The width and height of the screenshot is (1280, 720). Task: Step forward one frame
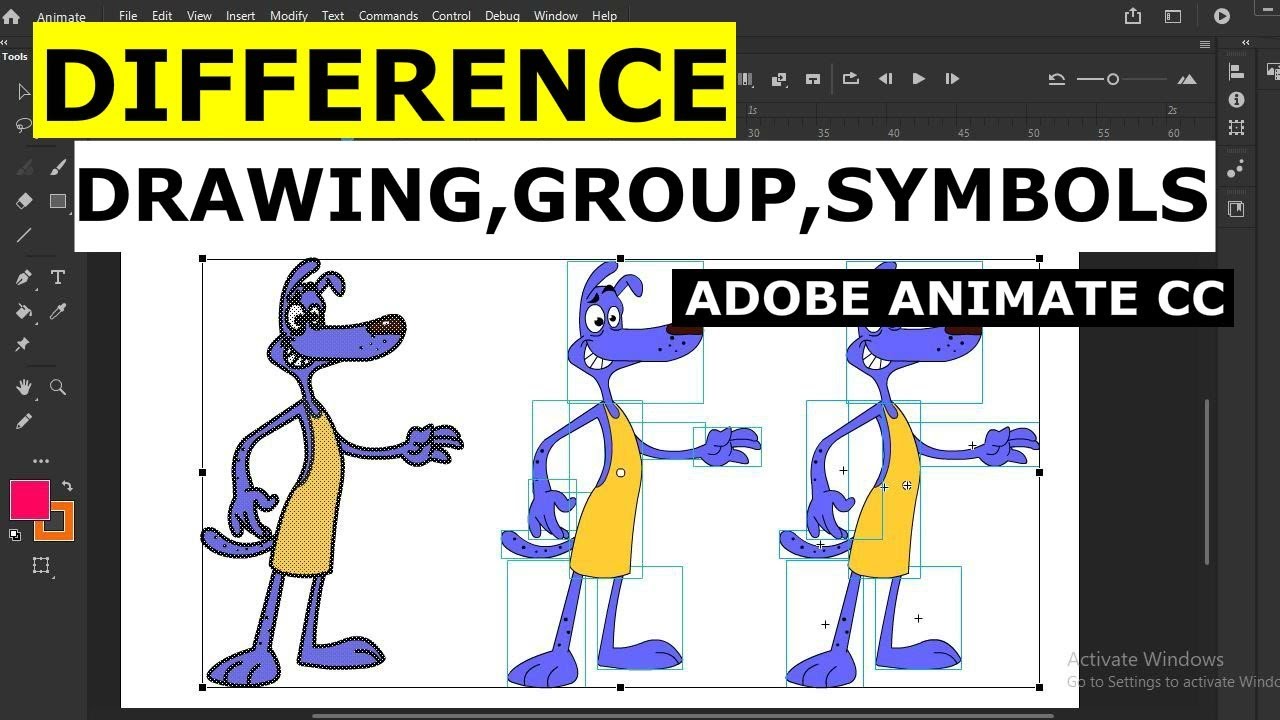952,79
